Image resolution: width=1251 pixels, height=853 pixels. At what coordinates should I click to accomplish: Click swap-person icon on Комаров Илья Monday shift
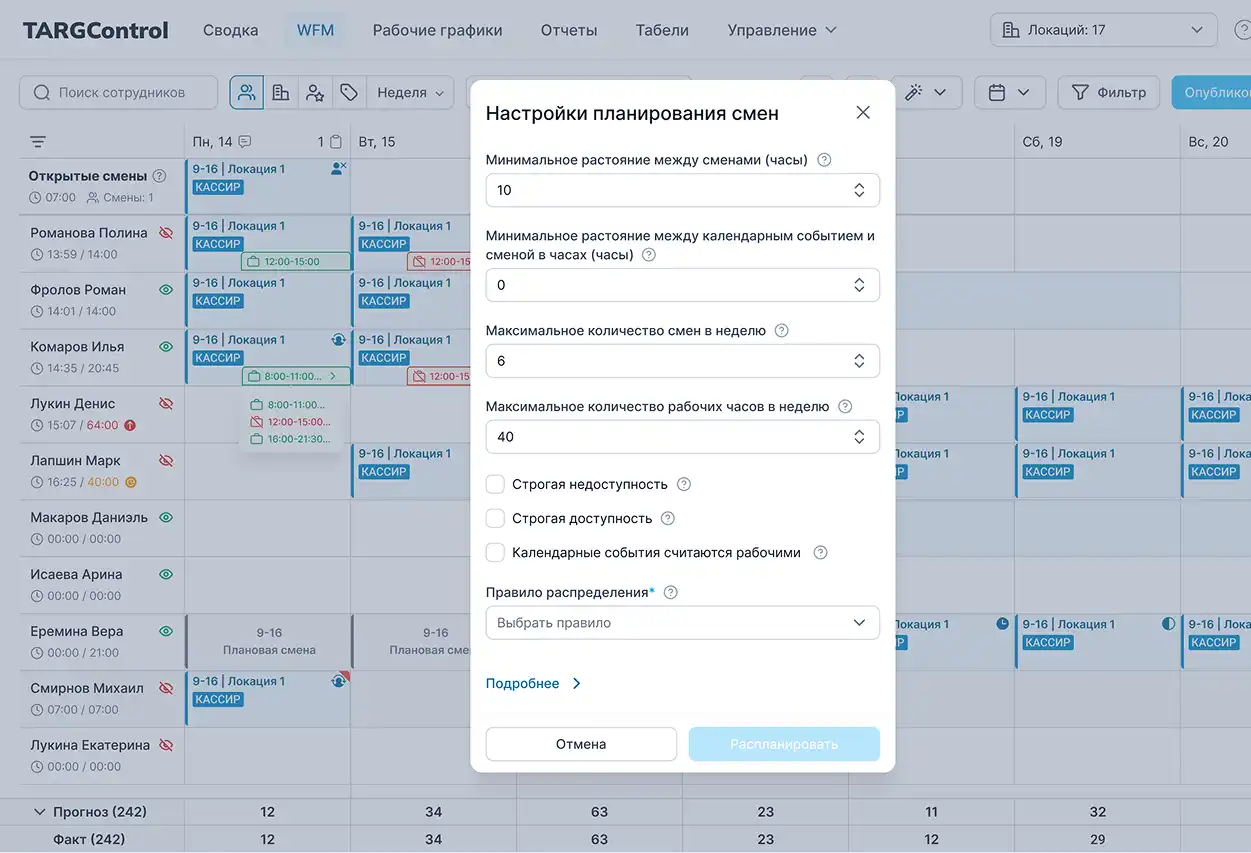(x=338, y=339)
